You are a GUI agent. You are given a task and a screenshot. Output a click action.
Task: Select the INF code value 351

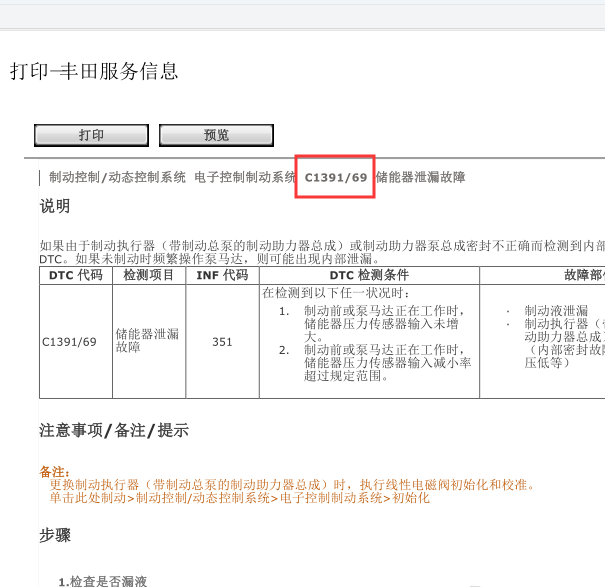pos(222,342)
